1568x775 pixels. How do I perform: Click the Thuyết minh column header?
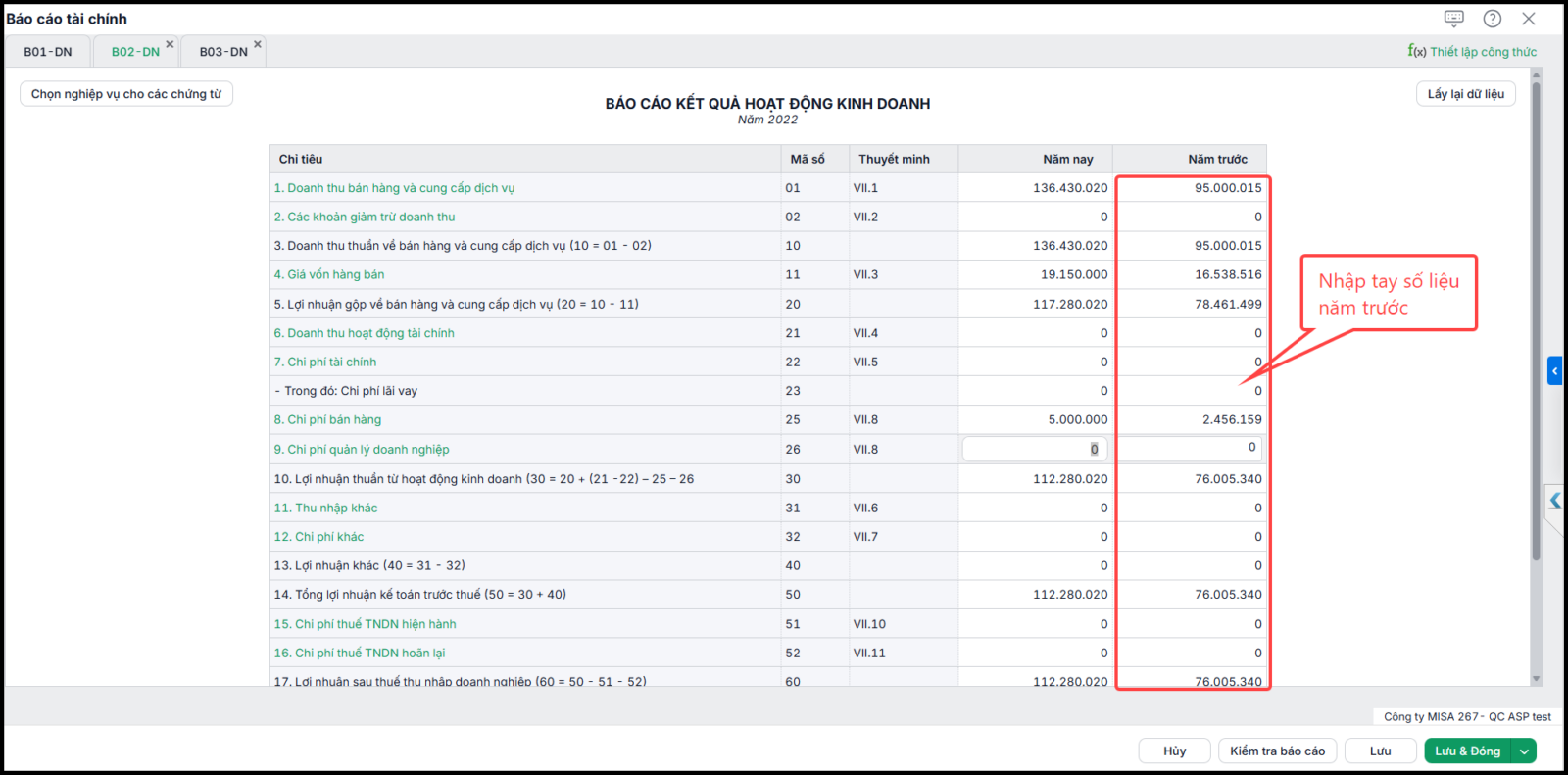coord(903,159)
